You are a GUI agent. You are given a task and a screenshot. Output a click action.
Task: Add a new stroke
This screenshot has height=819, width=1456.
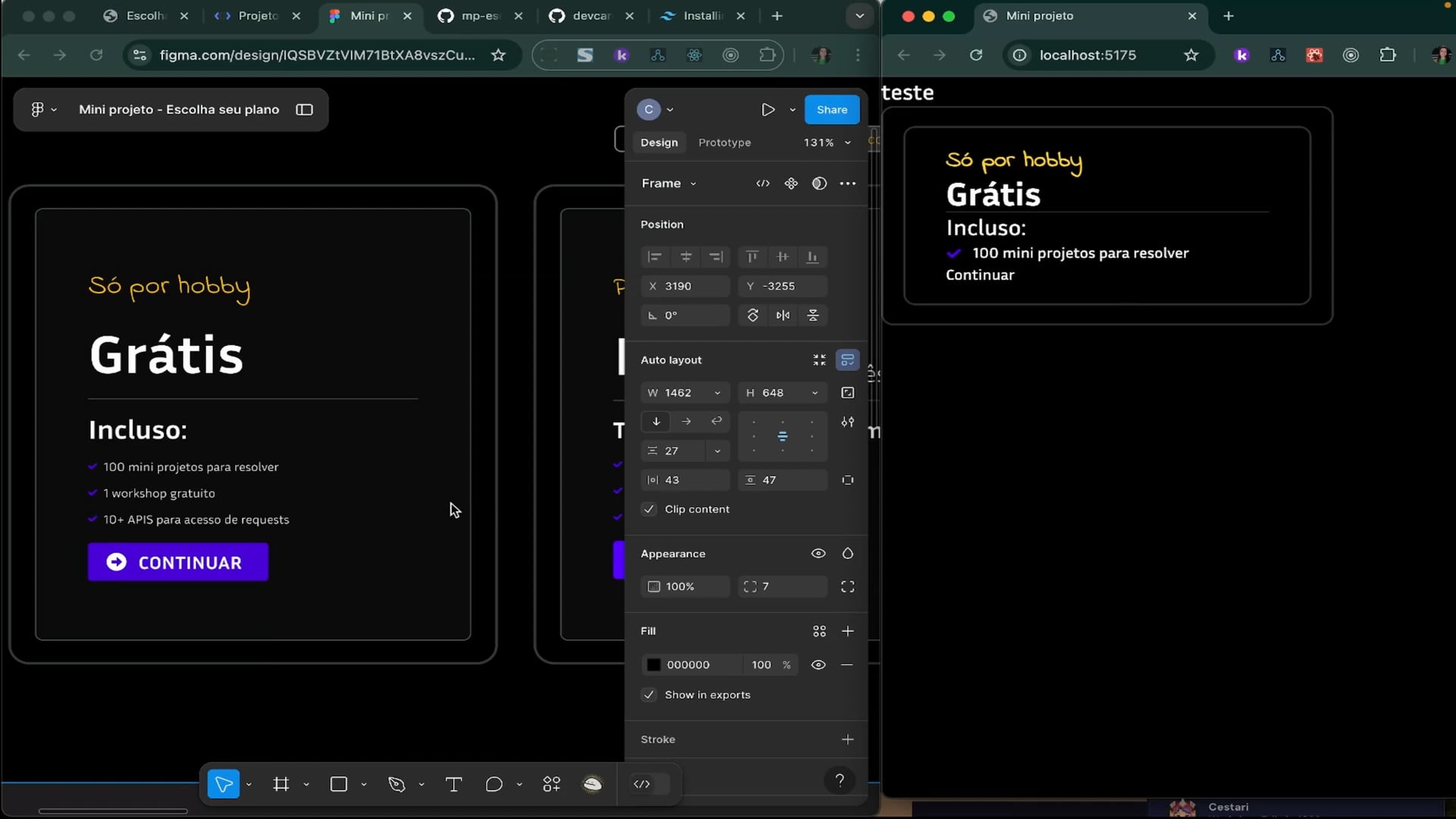tap(847, 739)
